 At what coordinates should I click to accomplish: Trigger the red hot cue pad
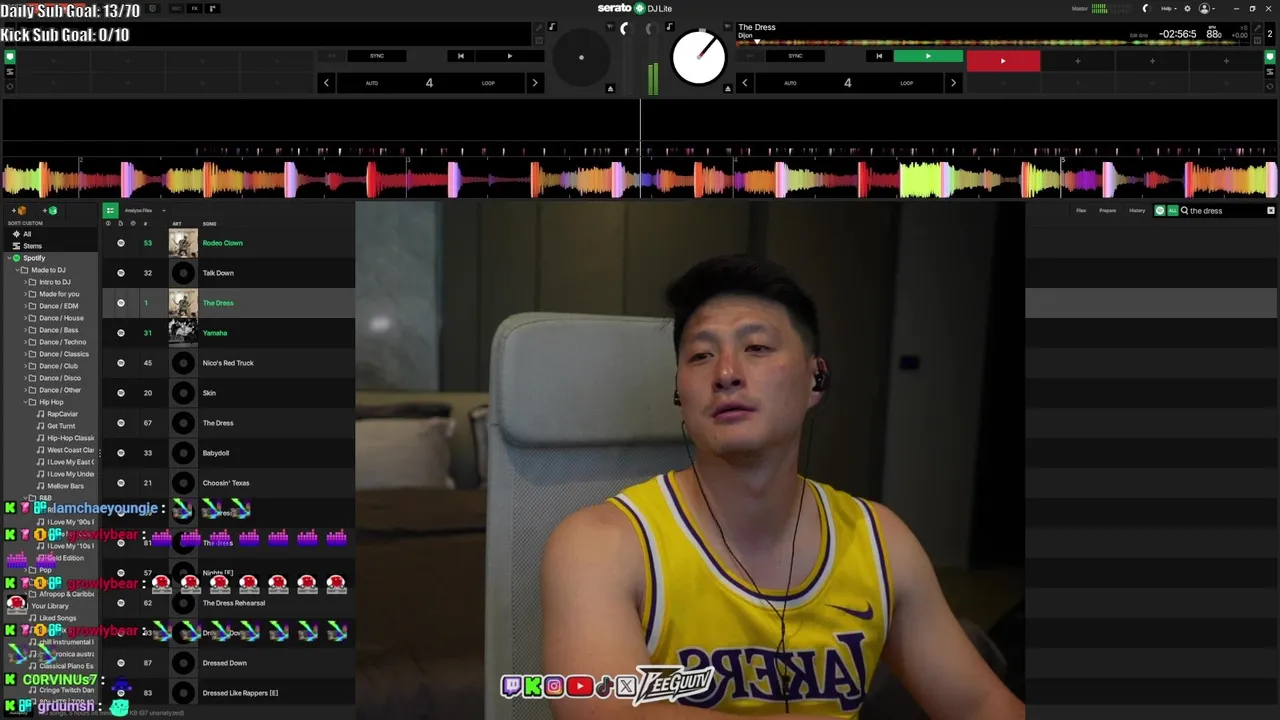1003,61
